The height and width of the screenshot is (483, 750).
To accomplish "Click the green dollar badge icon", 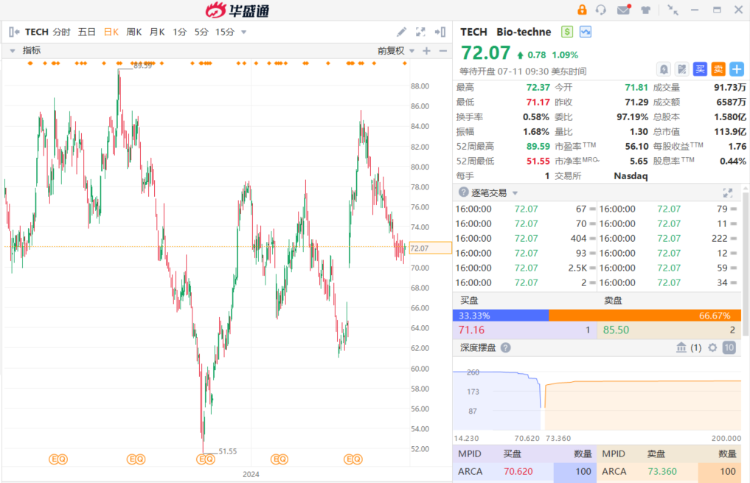I will coord(567,32).
